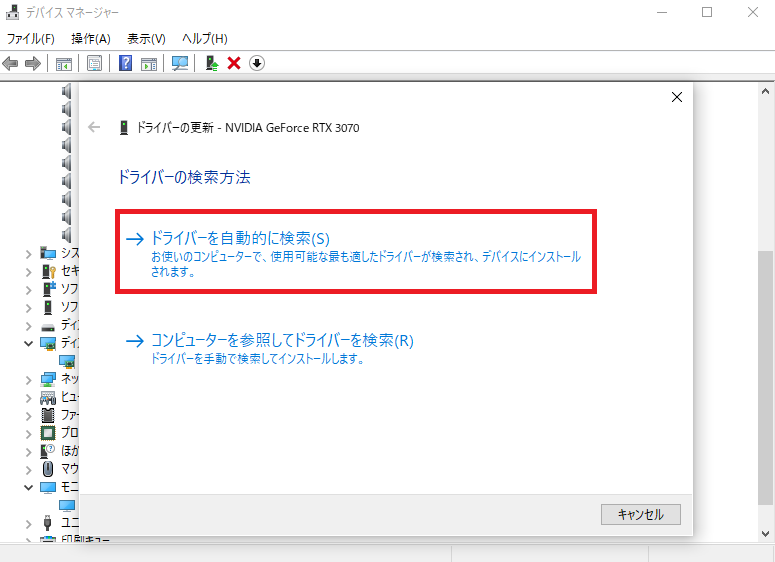Toggle the action pane toolbar icon
The image size is (775, 562).
click(149, 63)
